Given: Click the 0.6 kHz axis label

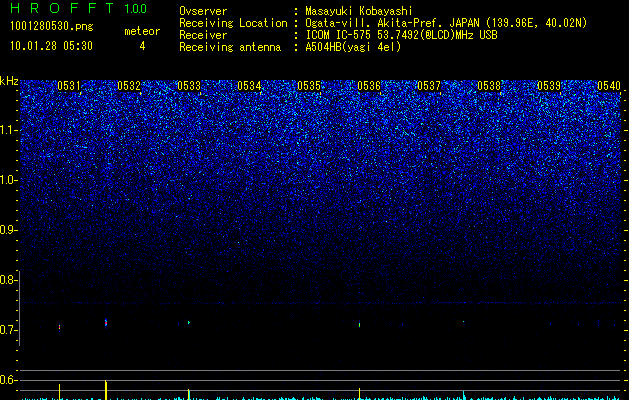Looking at the screenshot, I should pos(9,380).
